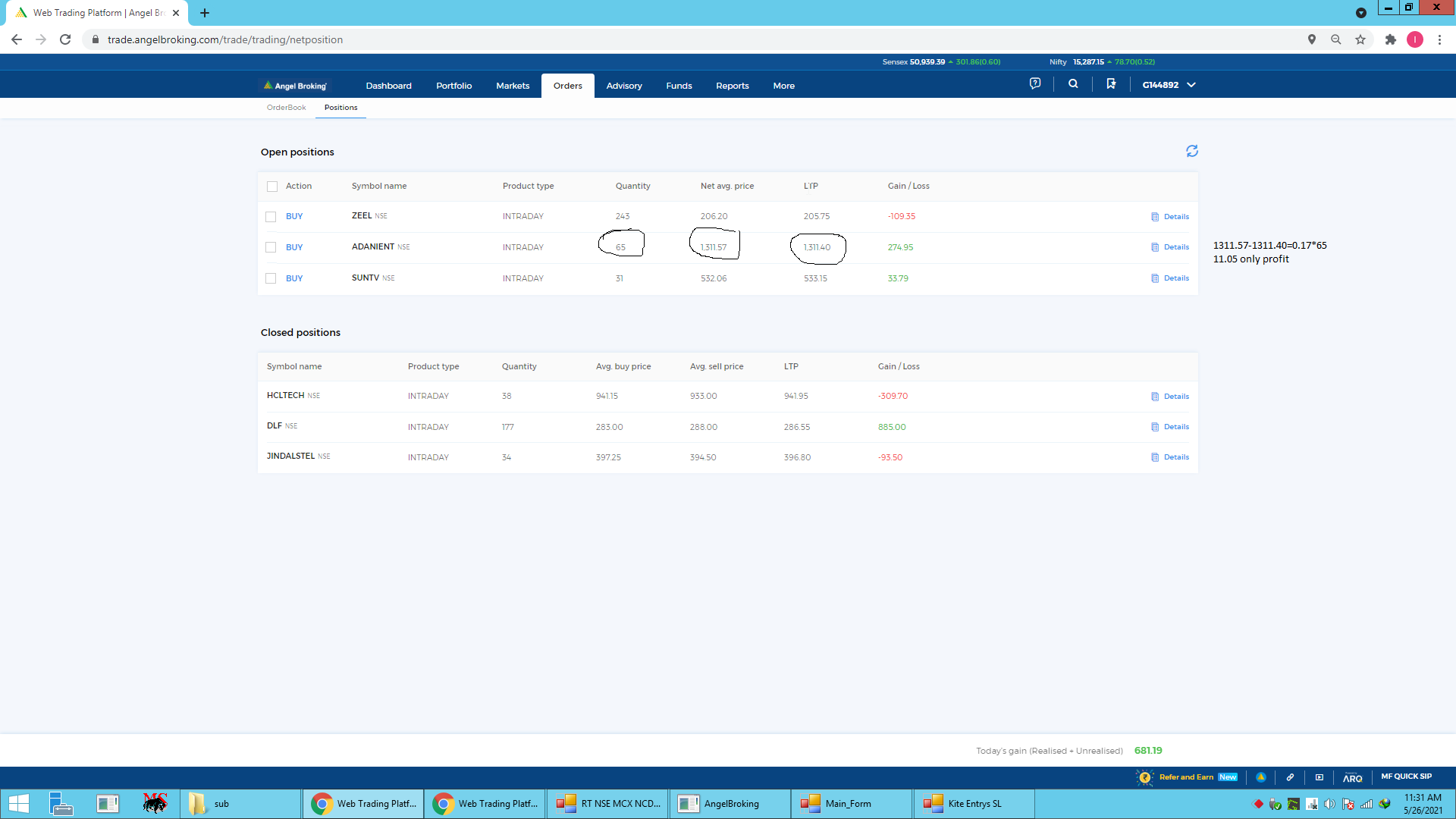Open the ARQ icon in footer bar

click(x=1352, y=777)
